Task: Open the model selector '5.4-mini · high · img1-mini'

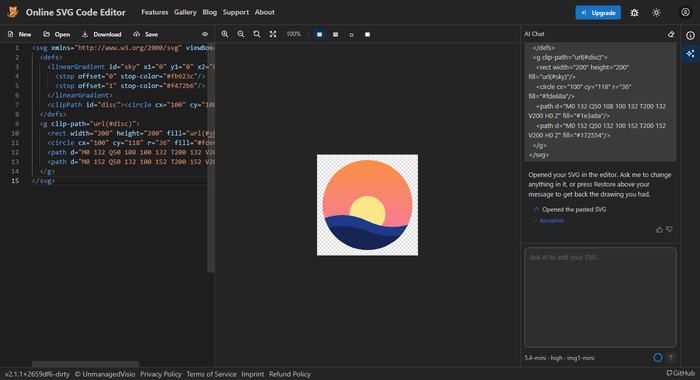Action: click(559, 358)
